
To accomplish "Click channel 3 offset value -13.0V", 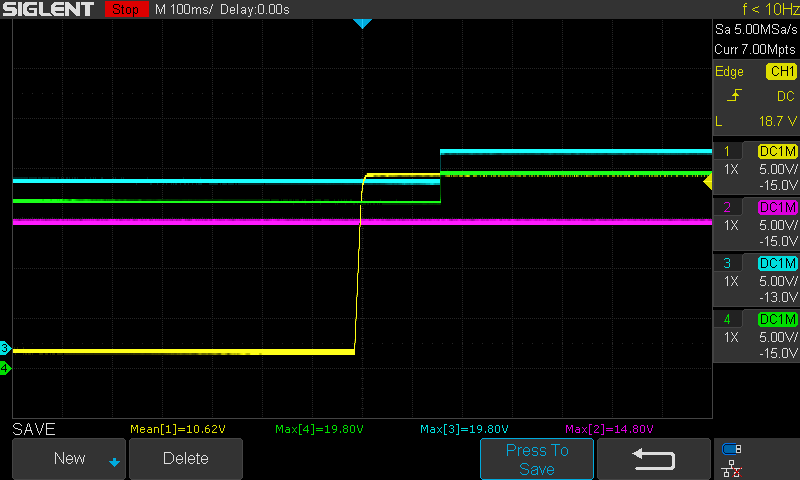I will pyautogui.click(x=779, y=297).
